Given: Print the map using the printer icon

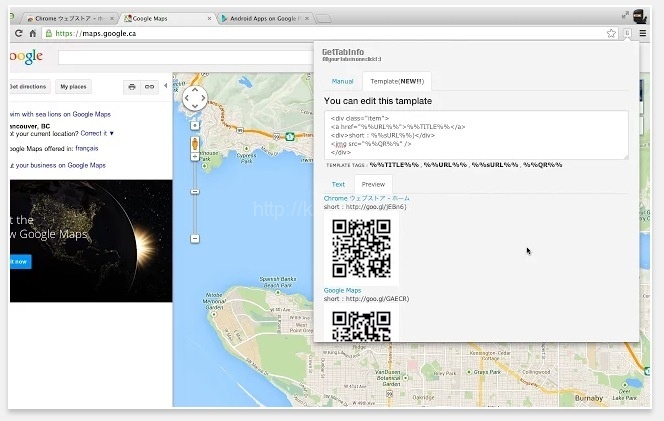Looking at the screenshot, I should 132,87.
